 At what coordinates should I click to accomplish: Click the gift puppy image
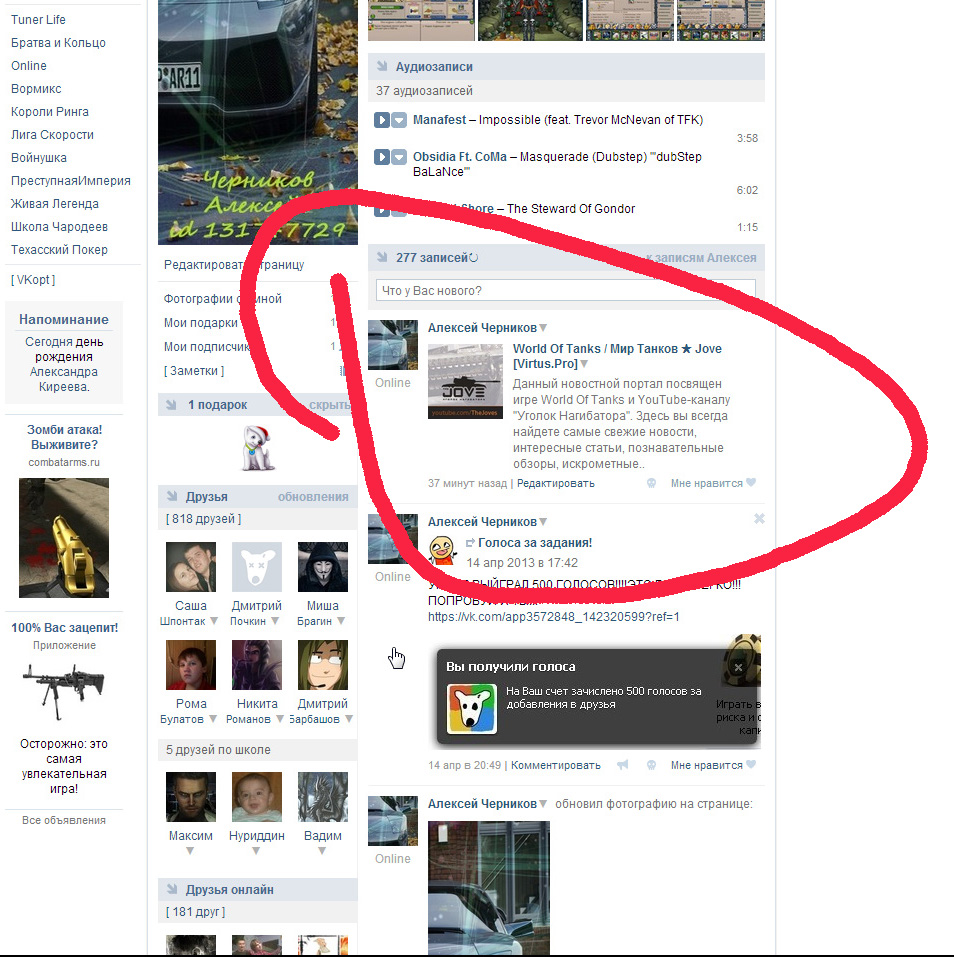pos(257,449)
